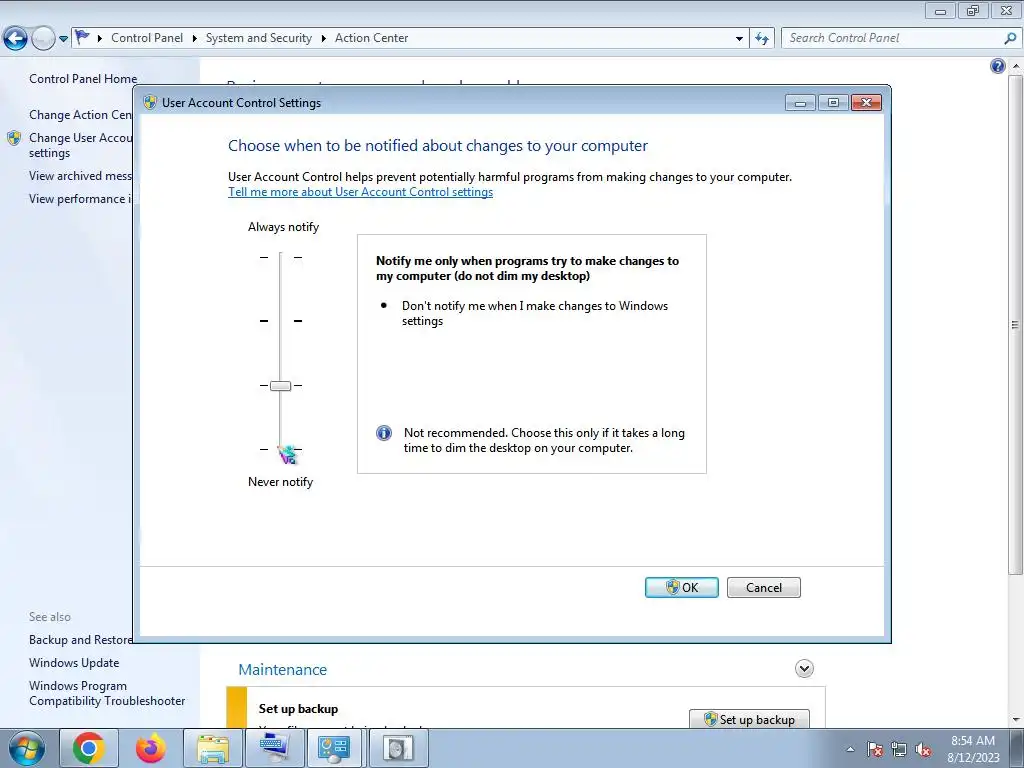Viewport: 1024px width, 768px height.
Task: Click the System and Security breadcrumb
Action: [259, 38]
